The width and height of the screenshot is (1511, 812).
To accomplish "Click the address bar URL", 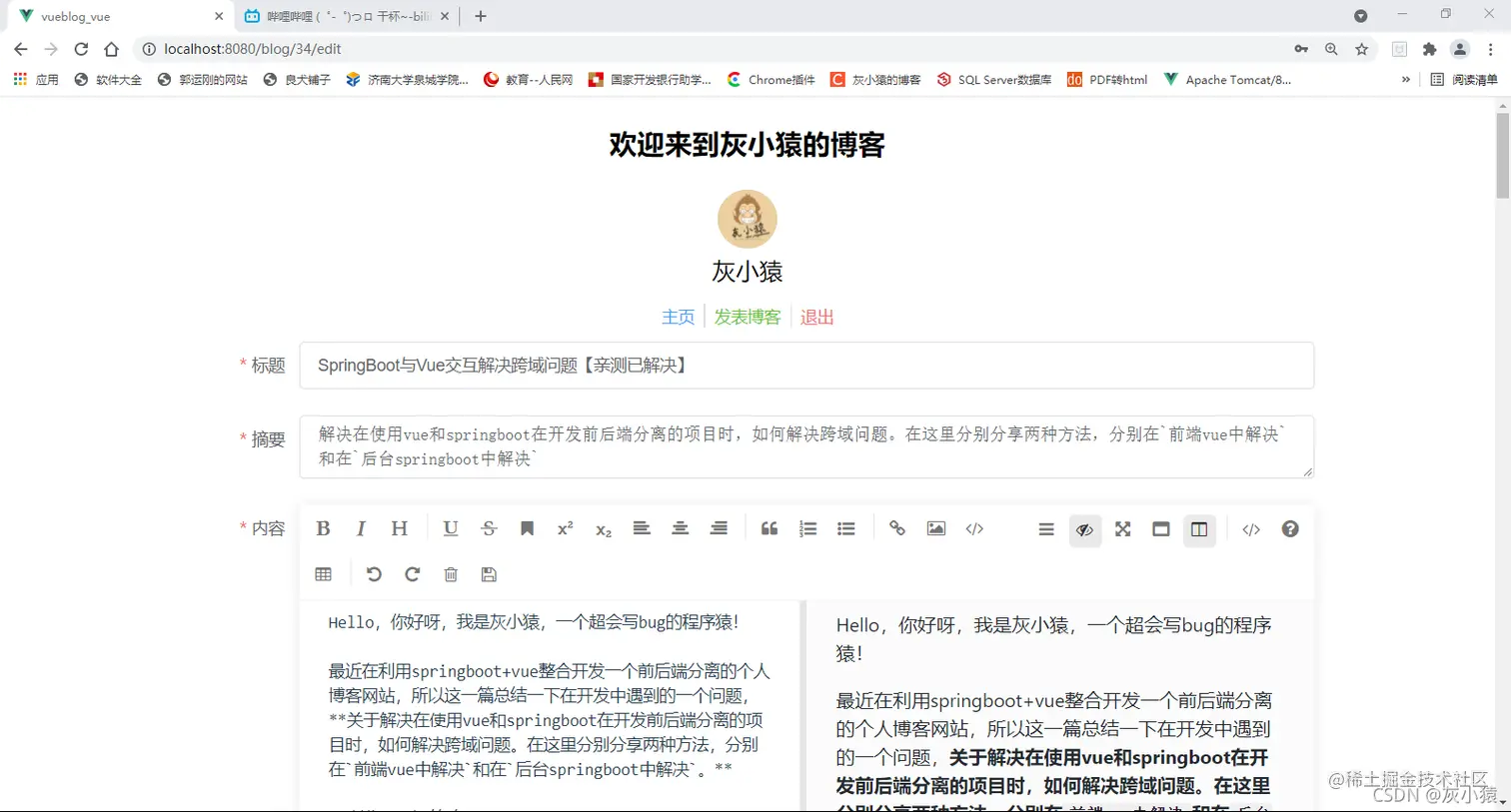I will 253,49.
